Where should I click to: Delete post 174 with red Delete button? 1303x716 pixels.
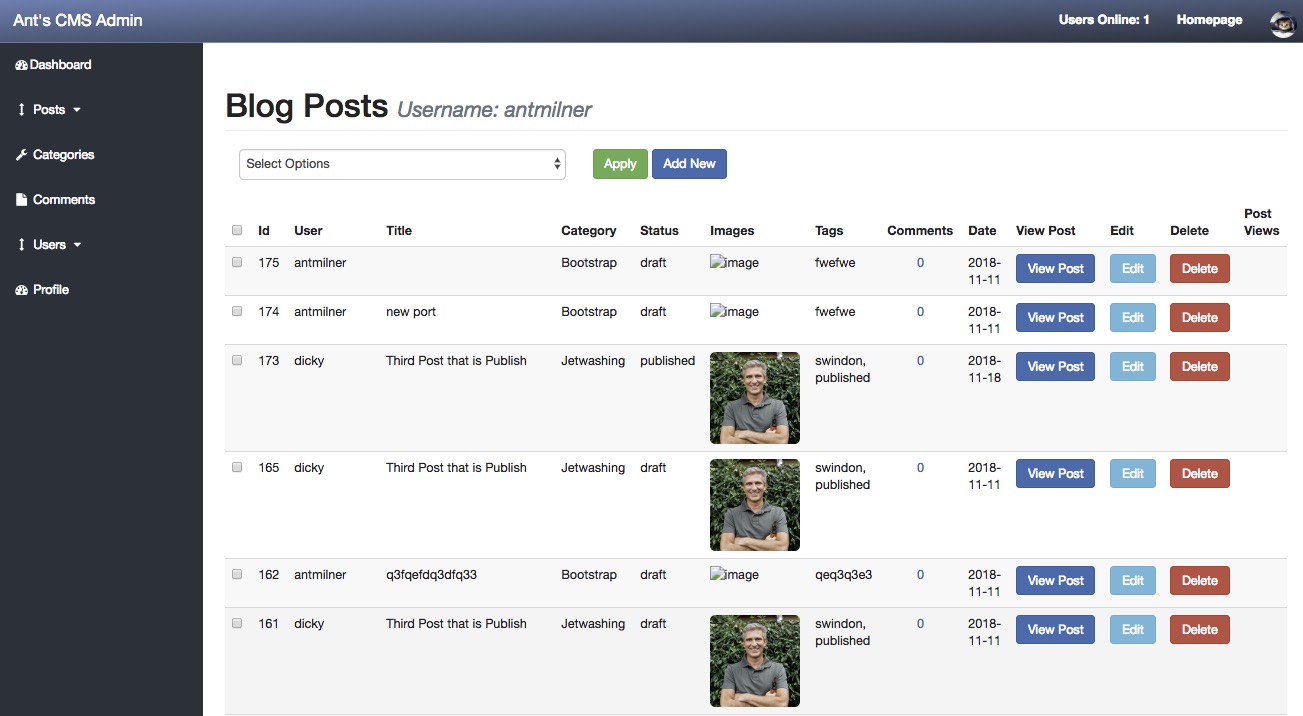[1199, 318]
